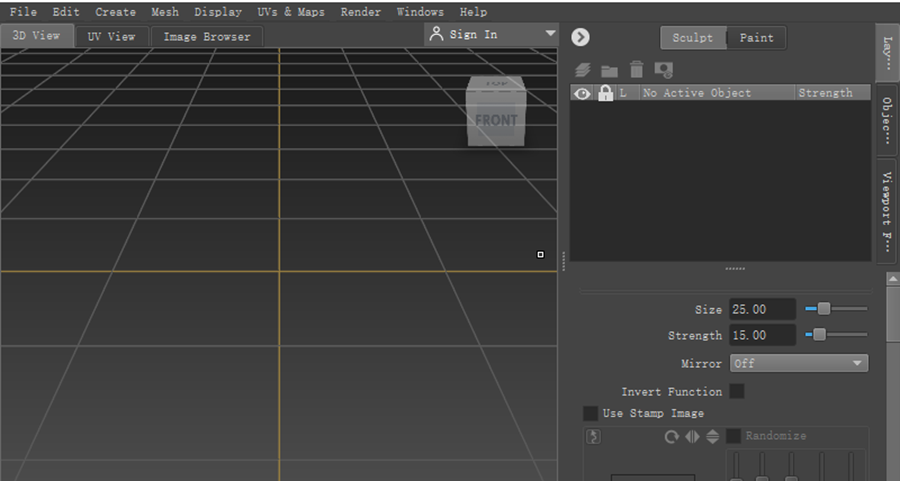Open the UVs & Maps menu
Viewport: 900px width, 481px height.
pos(291,11)
